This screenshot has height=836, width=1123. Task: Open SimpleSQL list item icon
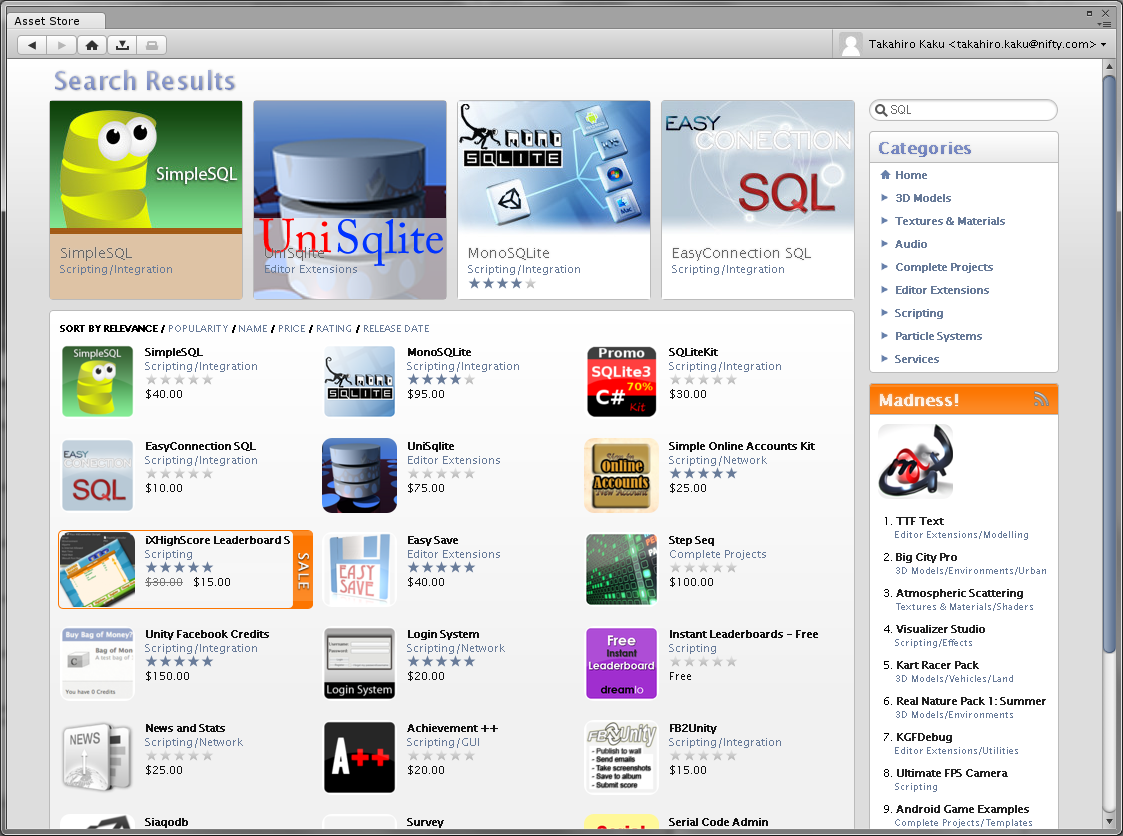(x=97, y=381)
